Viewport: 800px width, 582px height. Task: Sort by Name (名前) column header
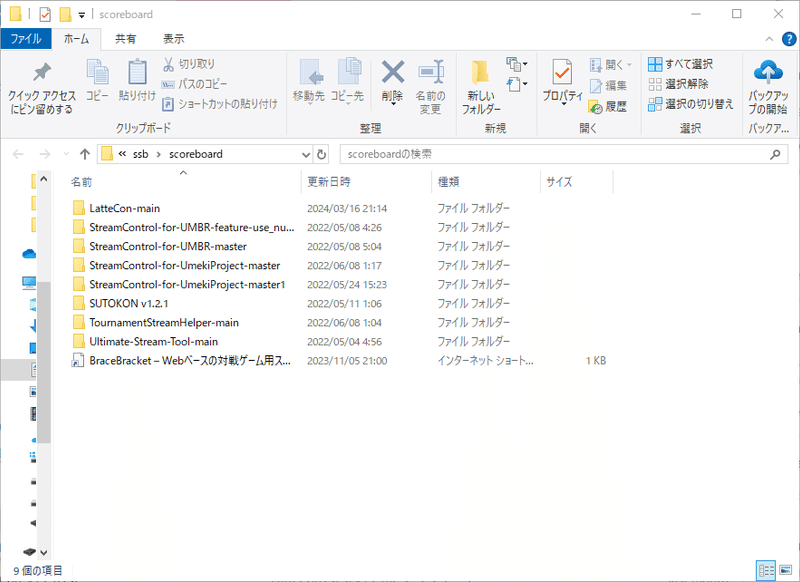(x=184, y=182)
